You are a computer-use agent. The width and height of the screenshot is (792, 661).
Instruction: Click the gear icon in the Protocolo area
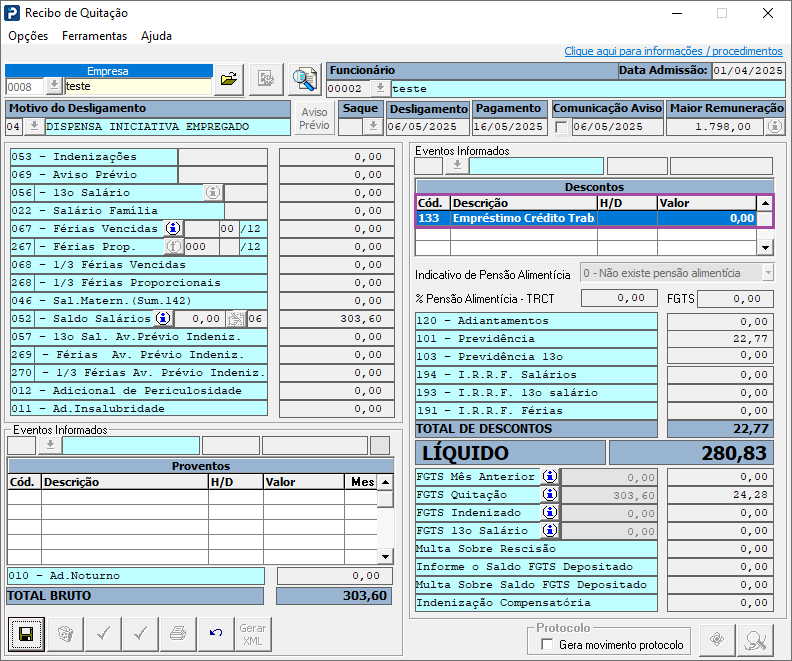(x=717, y=640)
